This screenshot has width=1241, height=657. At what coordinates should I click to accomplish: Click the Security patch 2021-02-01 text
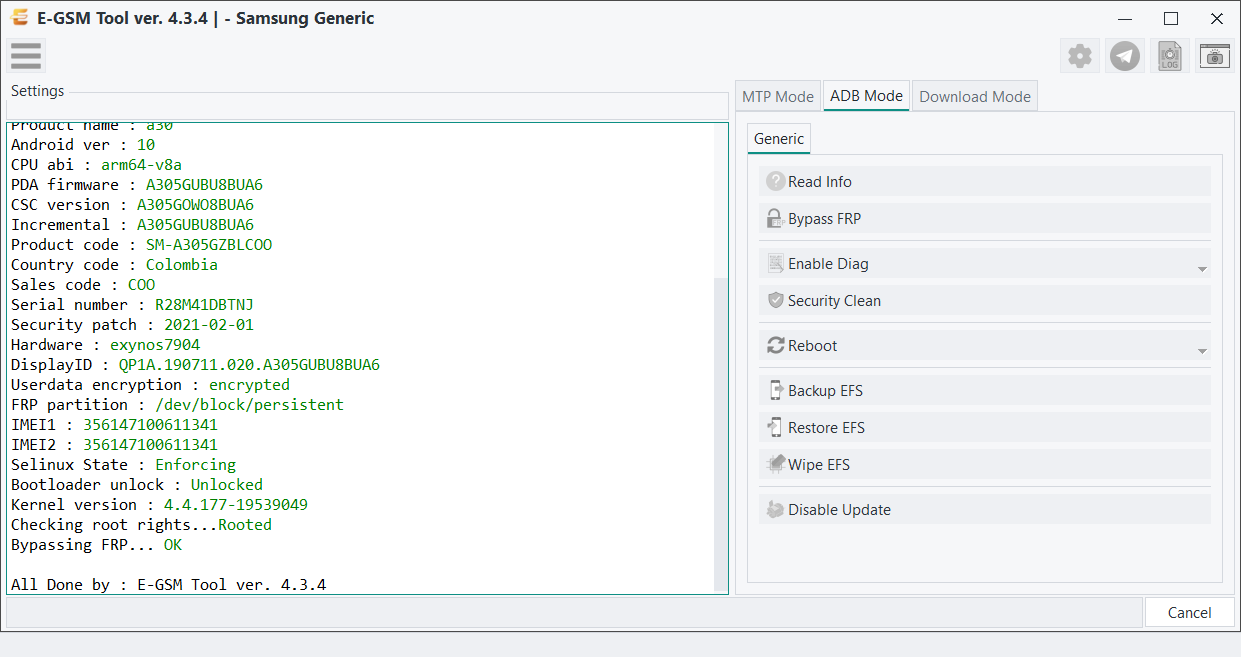[x=132, y=325]
